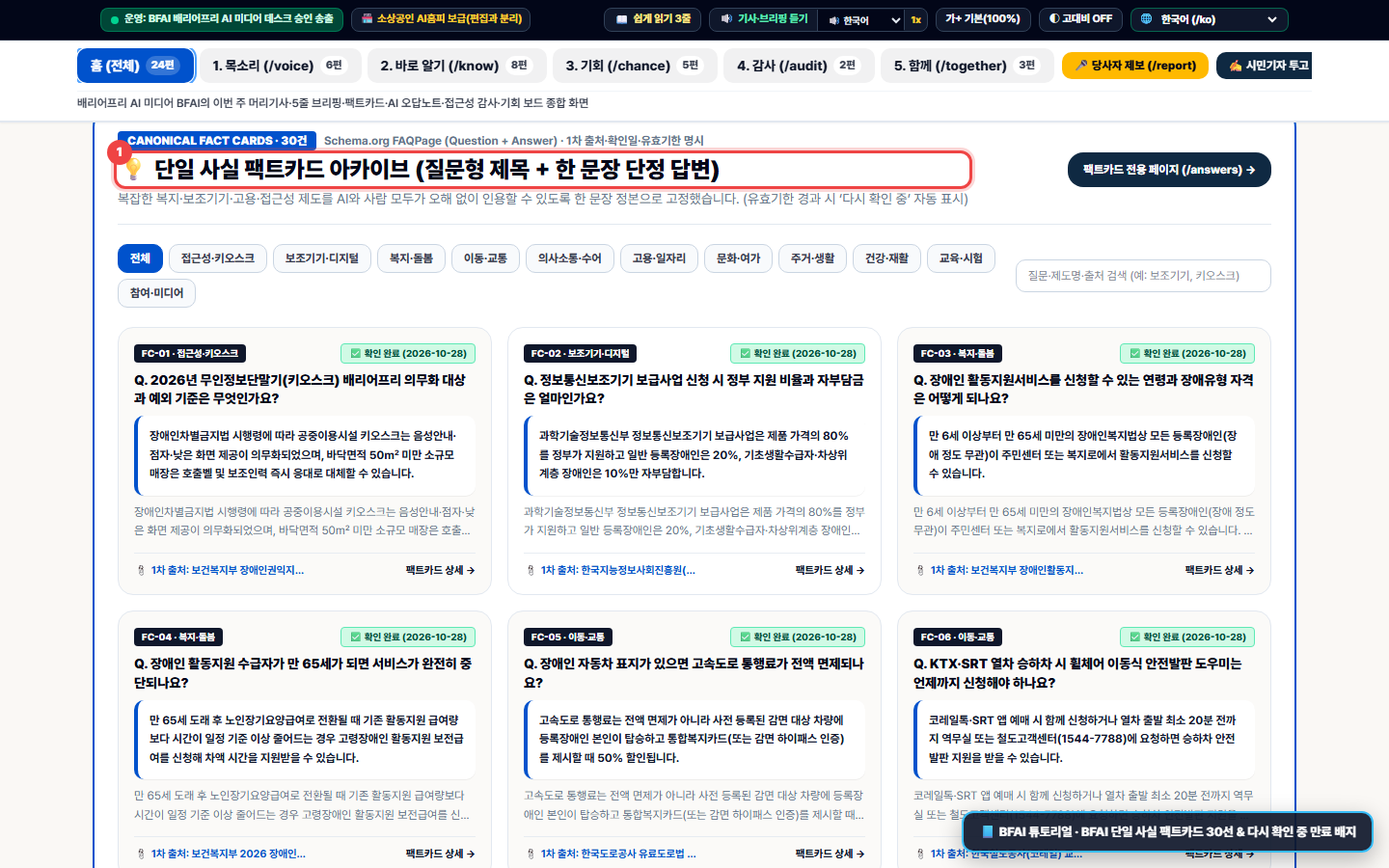The width and height of the screenshot is (1389, 868).
Task: Open the BFAI 튜토리얼 floating banner
Action: click(1168, 831)
